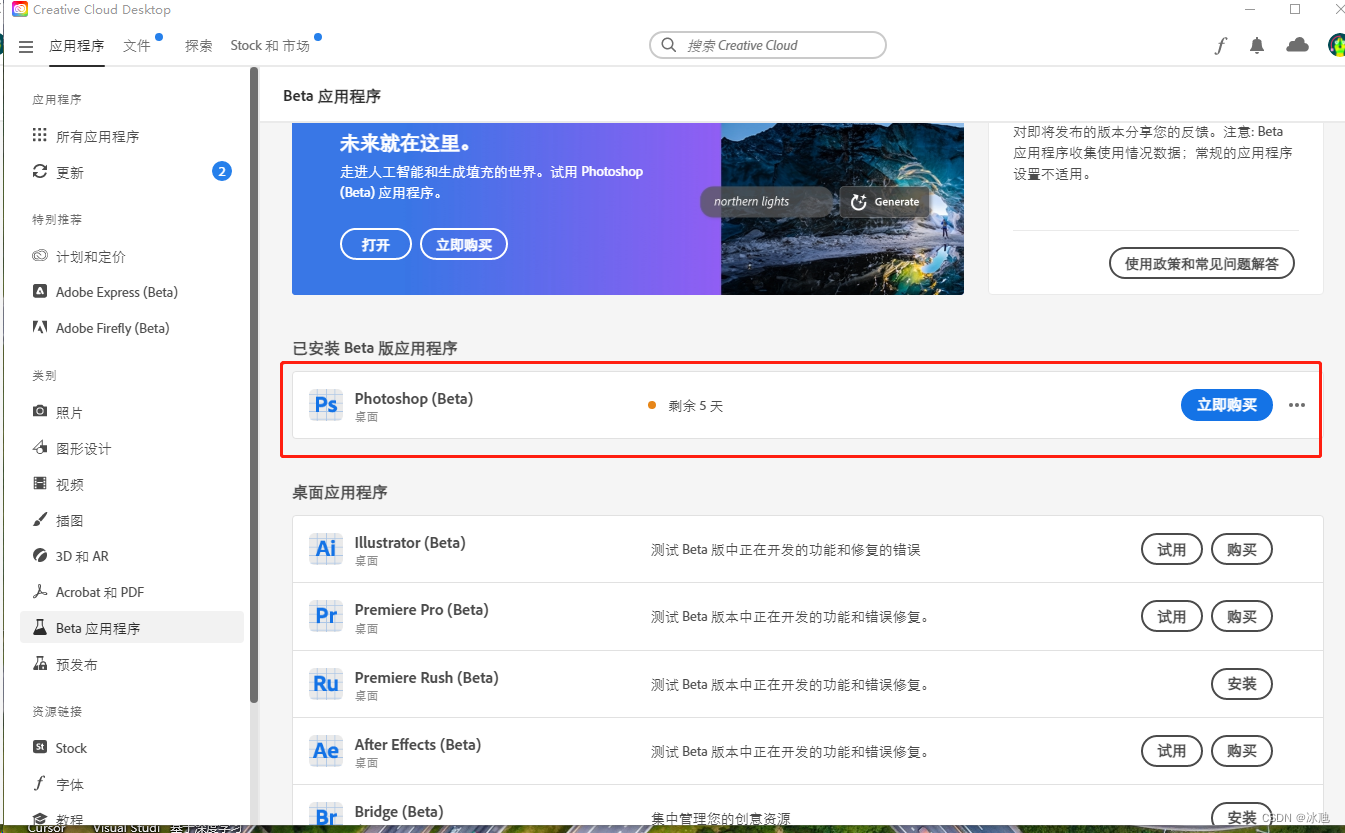Click the 剩余 5 天 status text
Viewport: 1345px width, 833px height.
pyautogui.click(x=696, y=406)
